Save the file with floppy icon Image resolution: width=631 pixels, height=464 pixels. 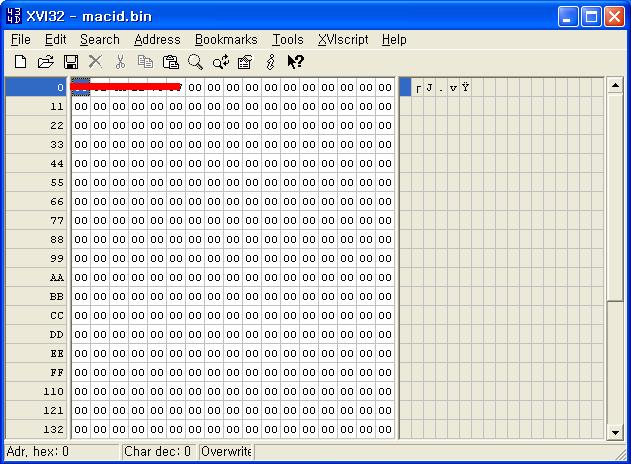pos(71,62)
